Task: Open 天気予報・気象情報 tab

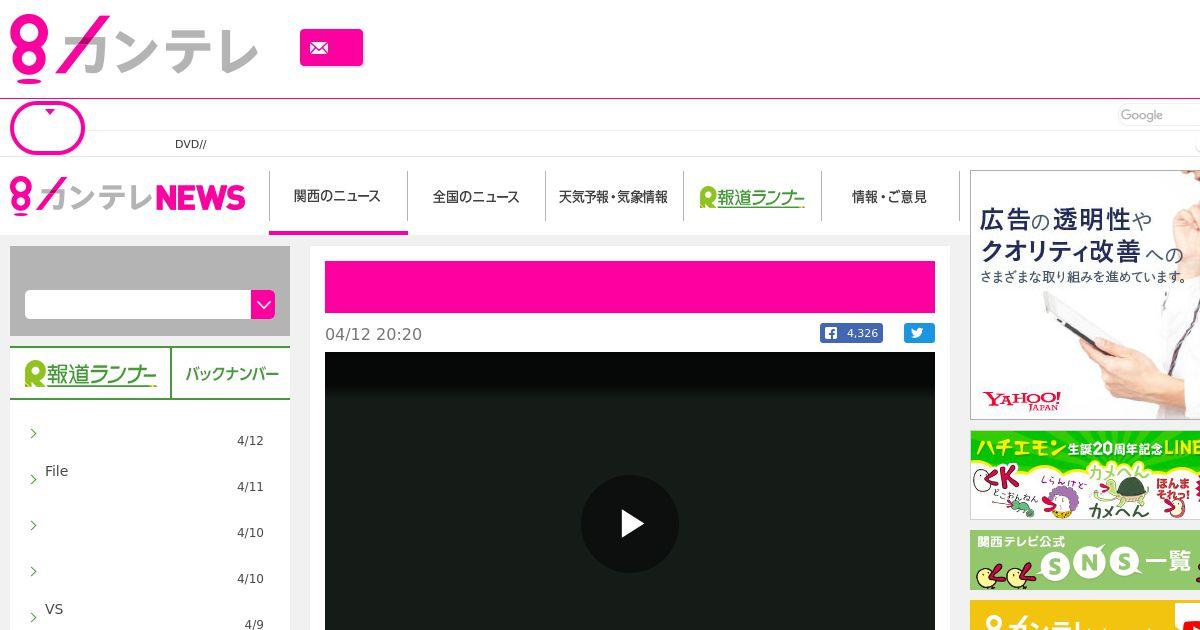Action: pos(613,197)
